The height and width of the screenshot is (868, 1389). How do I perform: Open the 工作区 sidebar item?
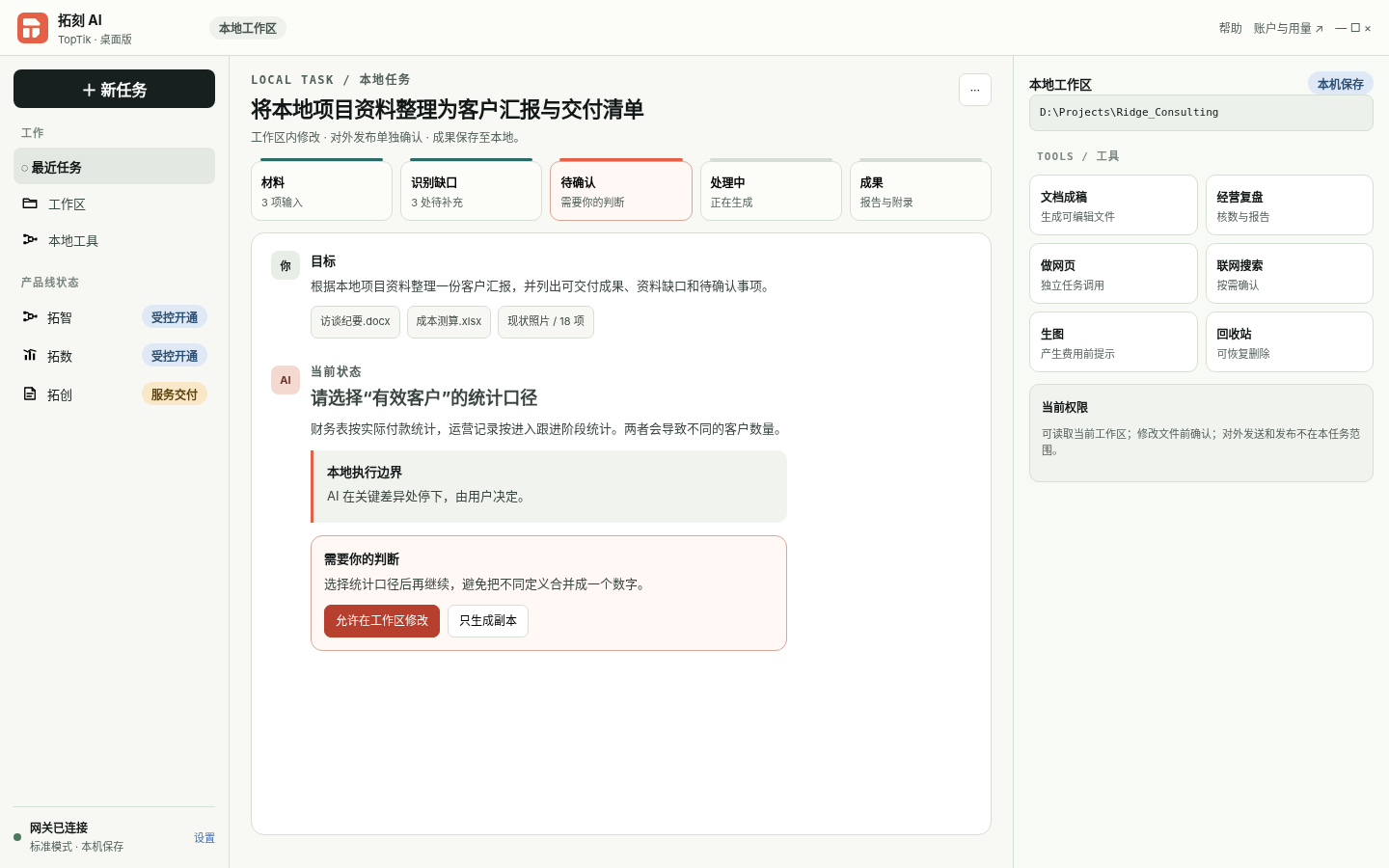click(114, 203)
